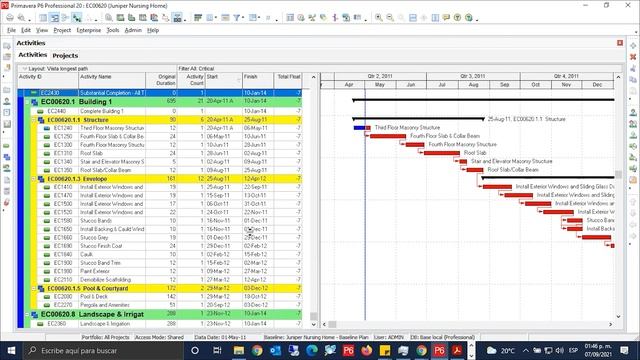The image size is (640, 360).
Task: Click the Schedule clock icon
Action: (x=301, y=18)
